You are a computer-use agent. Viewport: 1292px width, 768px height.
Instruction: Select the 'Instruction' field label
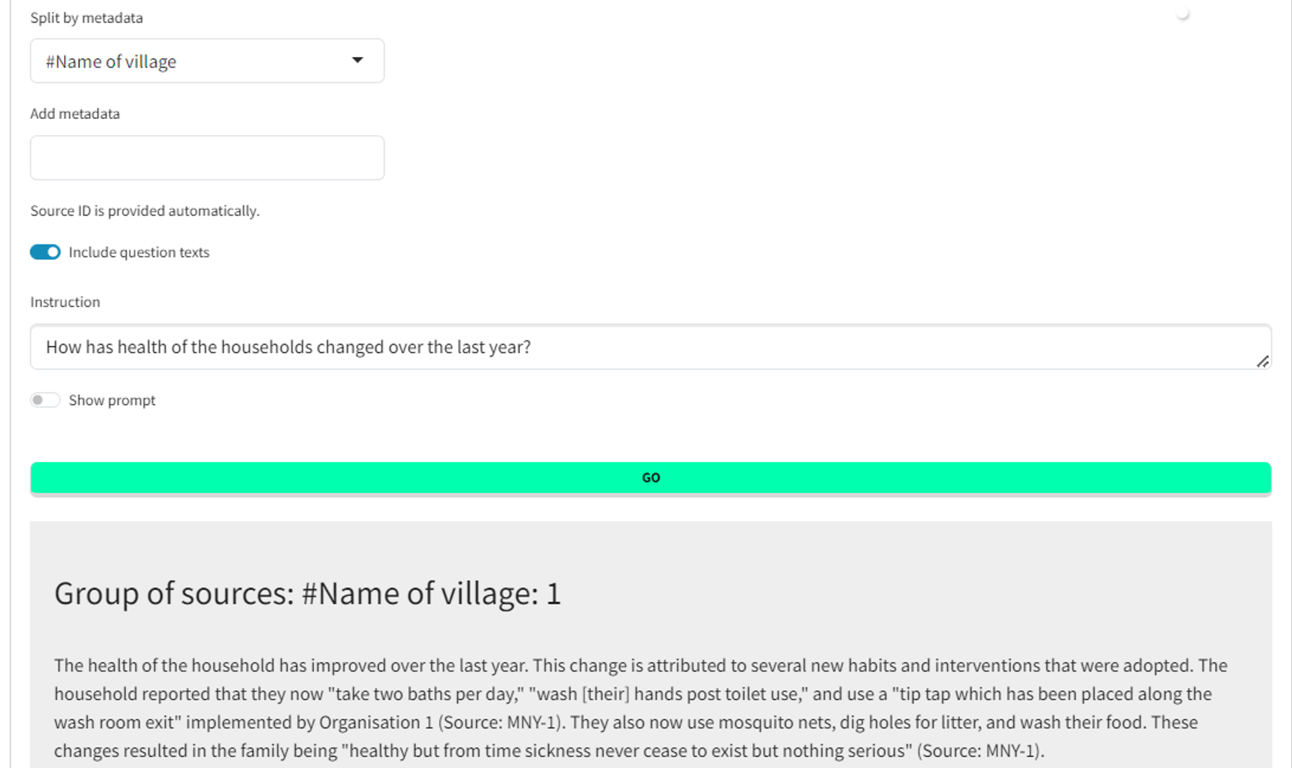[65, 302]
